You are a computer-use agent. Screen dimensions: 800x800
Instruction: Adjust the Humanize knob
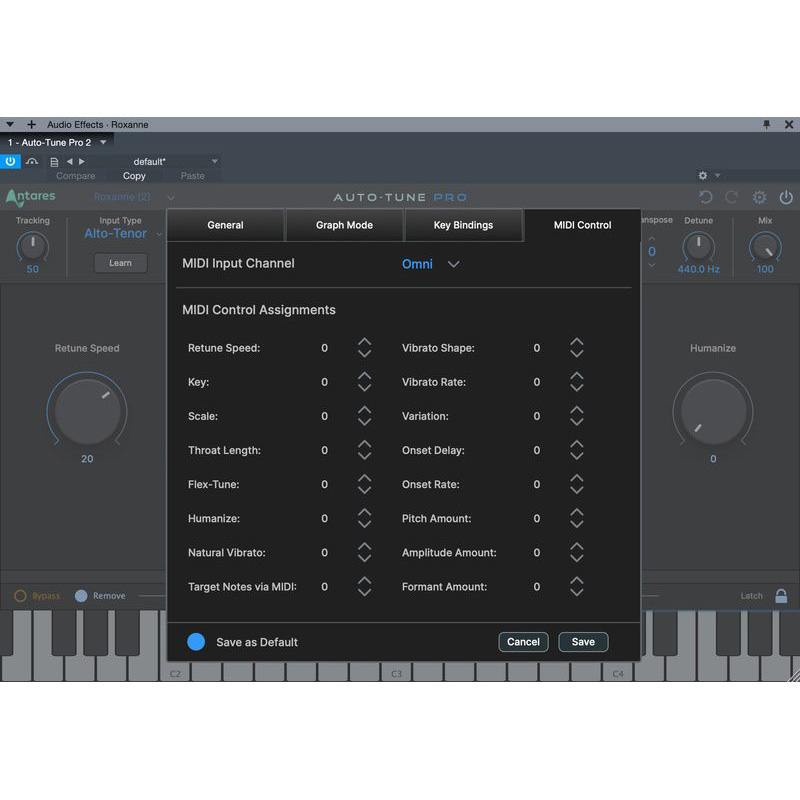click(713, 410)
